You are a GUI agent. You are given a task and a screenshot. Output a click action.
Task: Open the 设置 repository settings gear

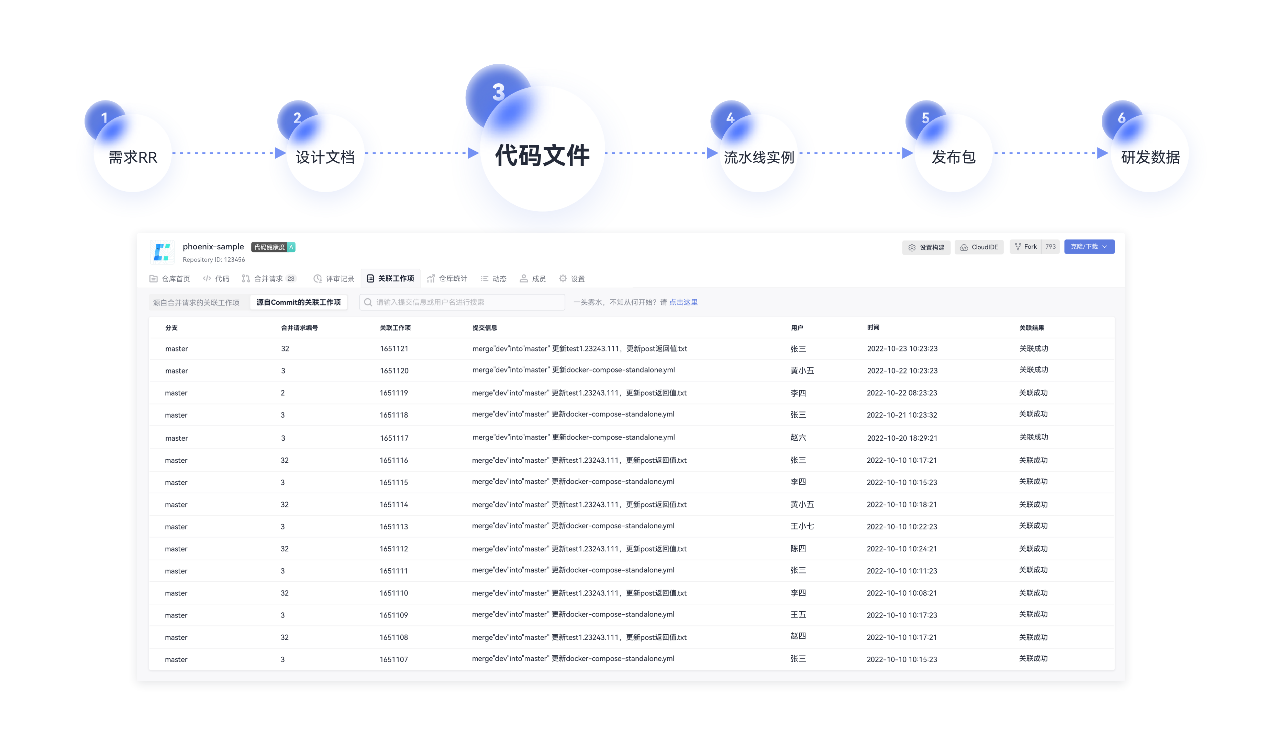tap(576, 278)
